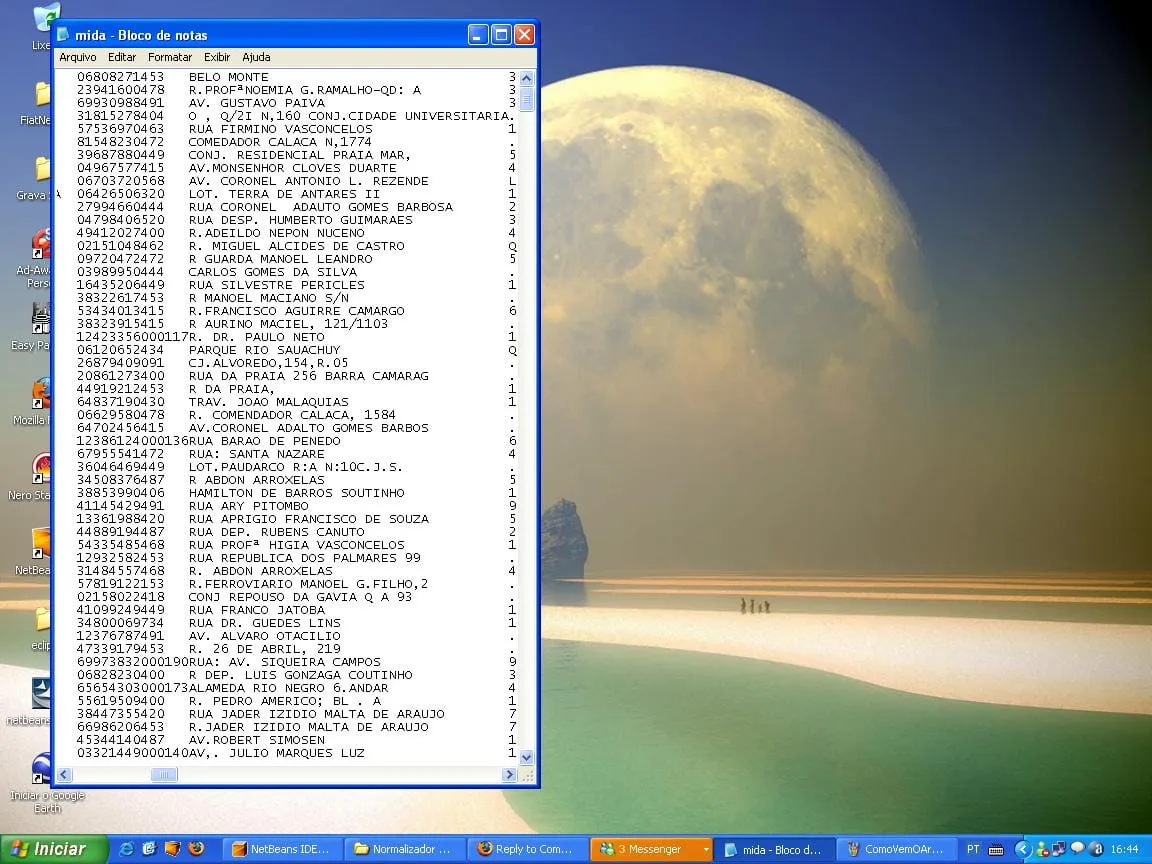This screenshot has height=864, width=1152.
Task: Open the Recycle Bin desktop icon
Action: (x=43, y=20)
